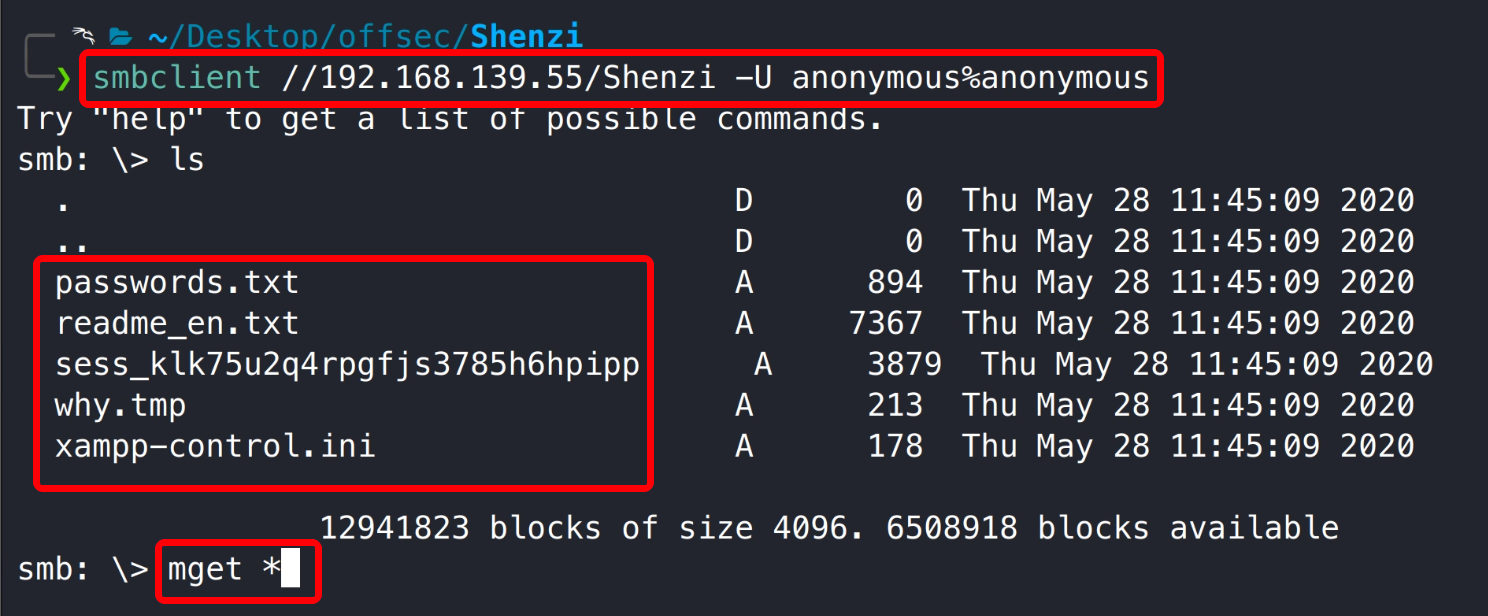Click the smbclient command word
1488x616 pixels.
coord(177,77)
